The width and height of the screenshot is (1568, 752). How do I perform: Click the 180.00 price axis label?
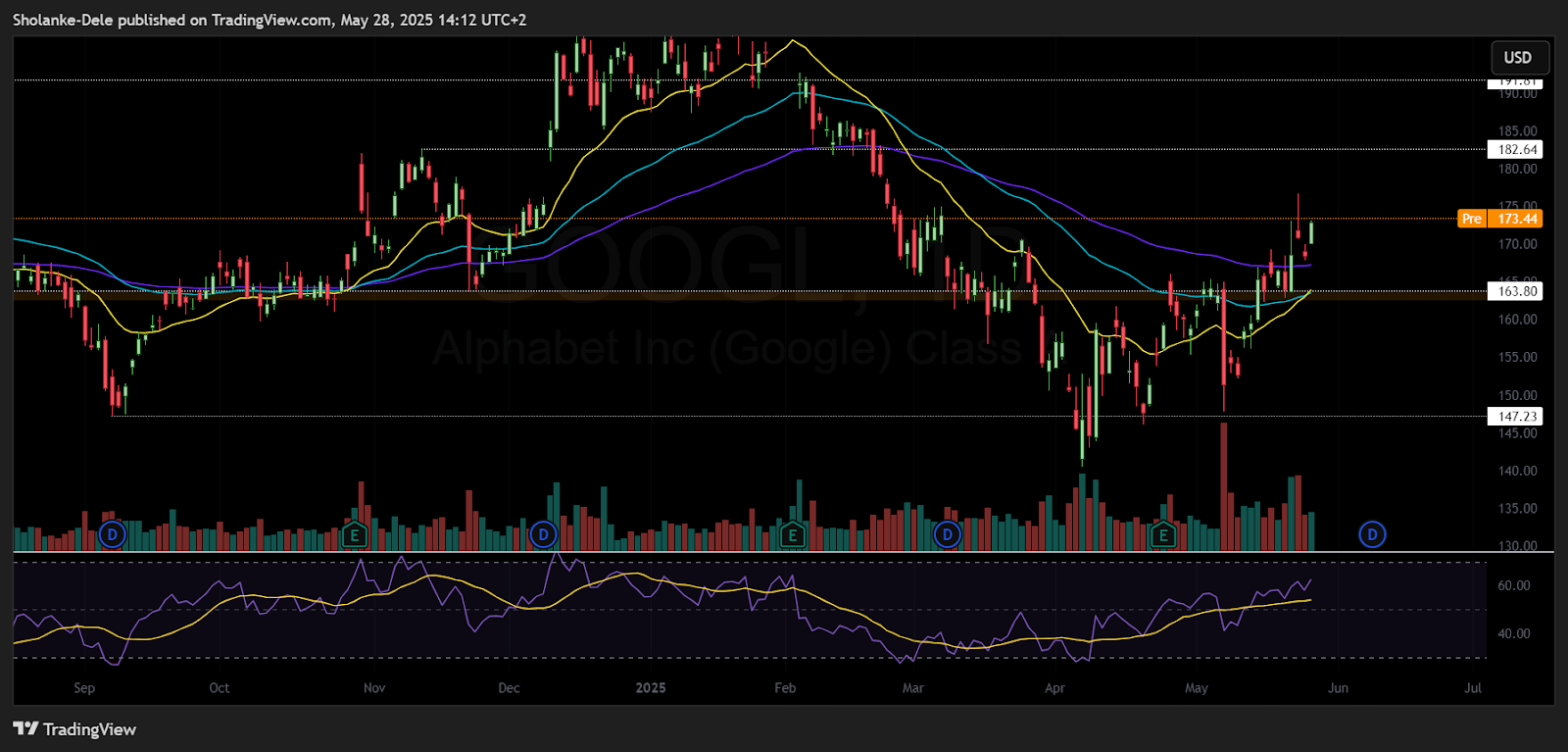(1517, 169)
